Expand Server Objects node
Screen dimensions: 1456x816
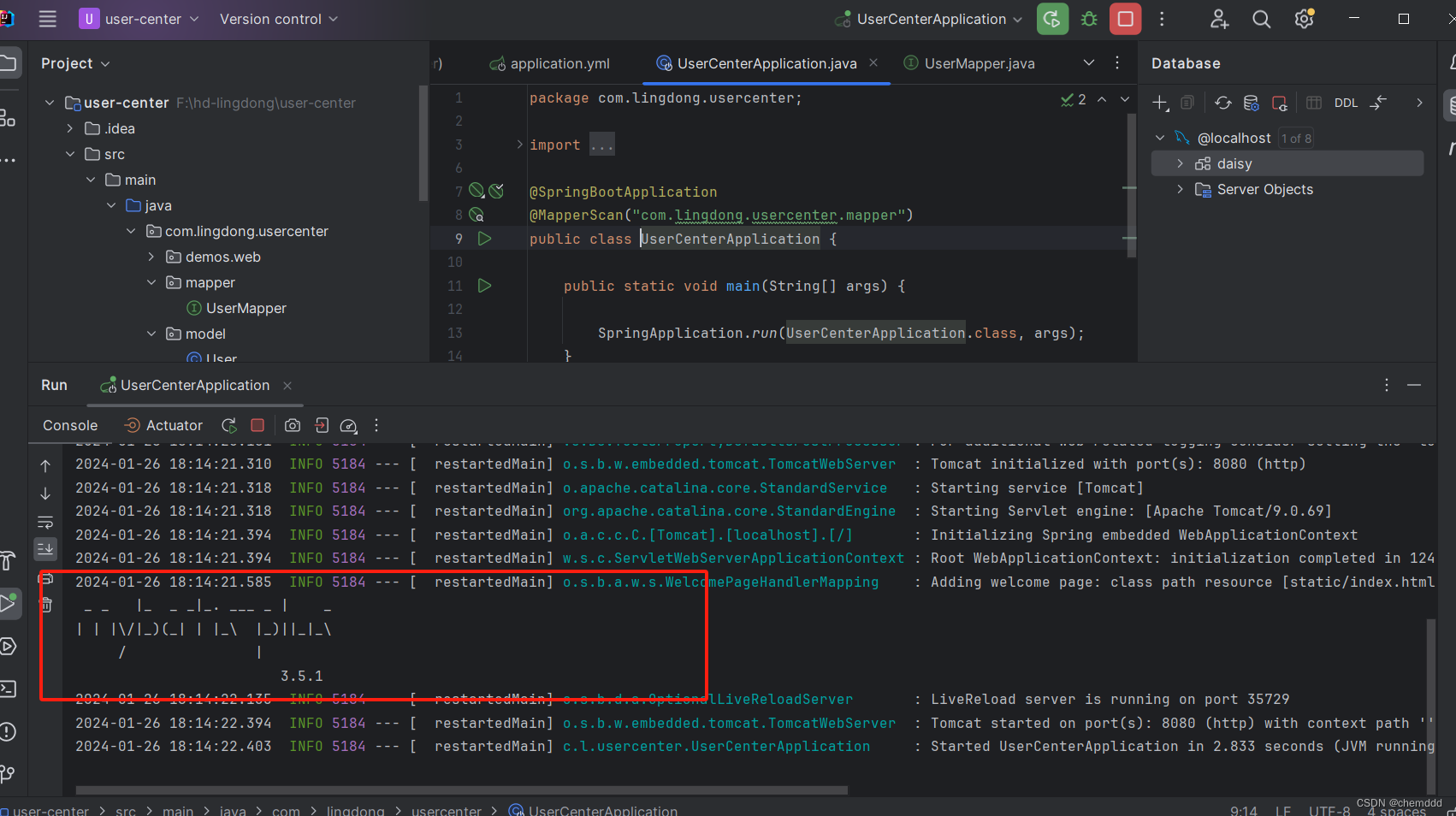1181,189
